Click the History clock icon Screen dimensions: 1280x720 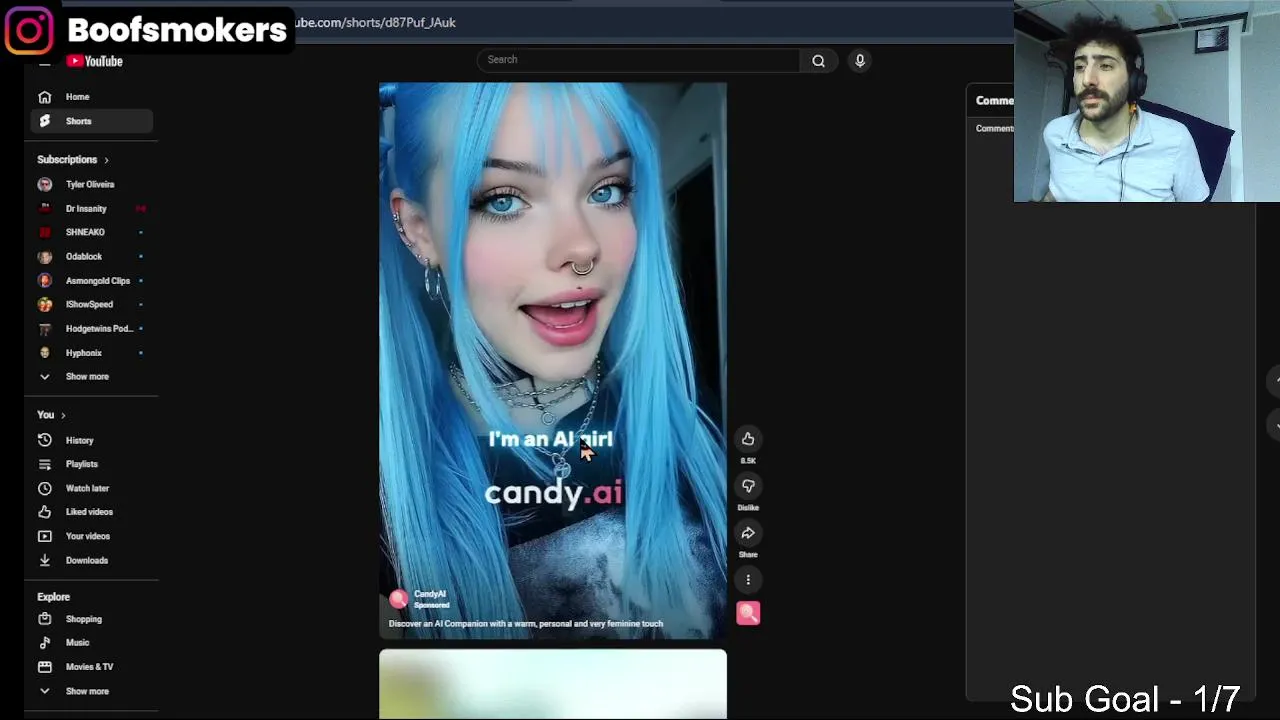point(44,440)
